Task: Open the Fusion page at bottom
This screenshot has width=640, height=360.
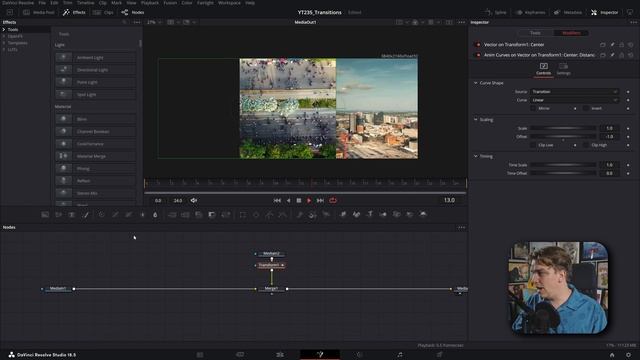Action: click(320, 355)
